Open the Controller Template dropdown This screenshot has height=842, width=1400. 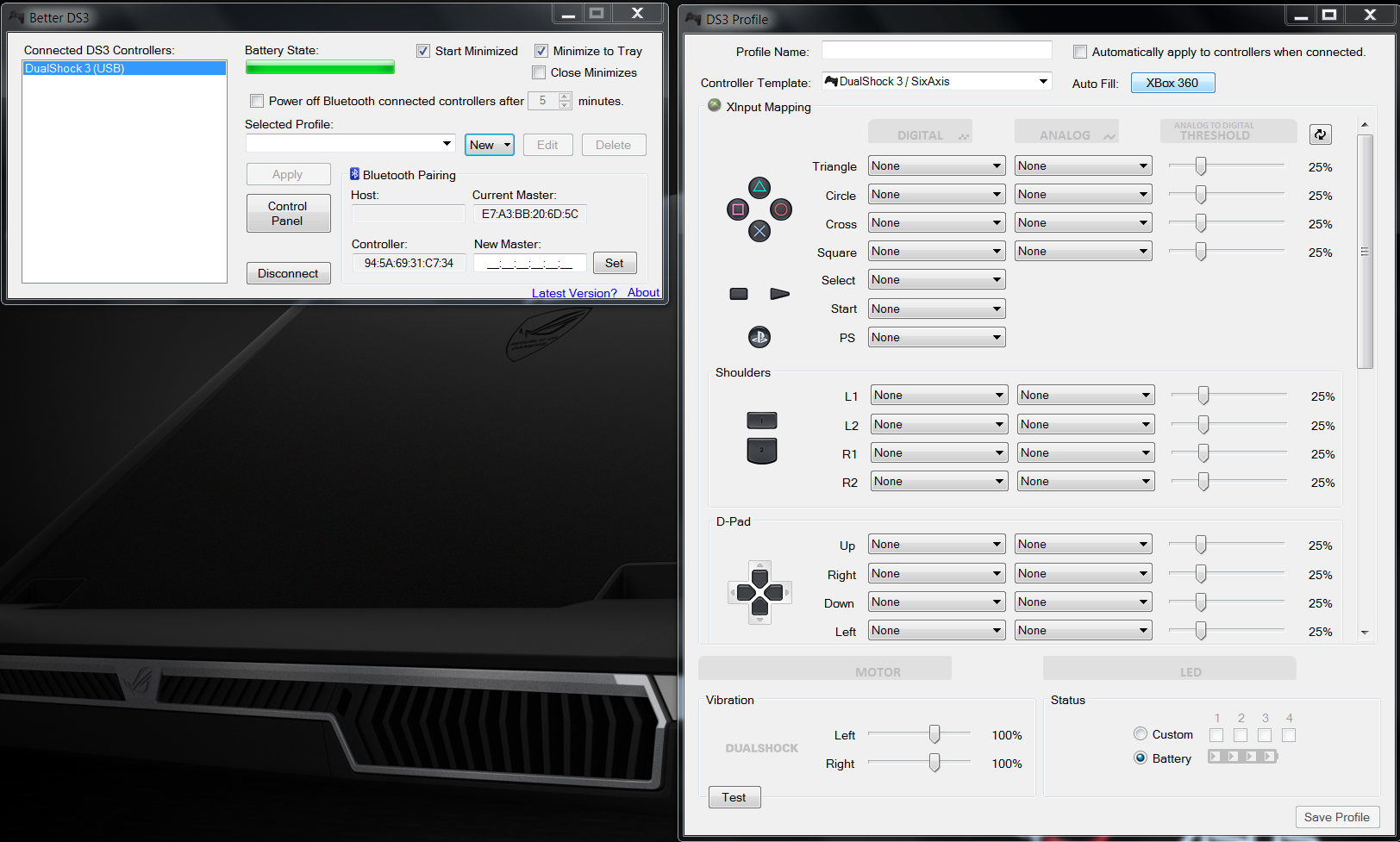[937, 82]
